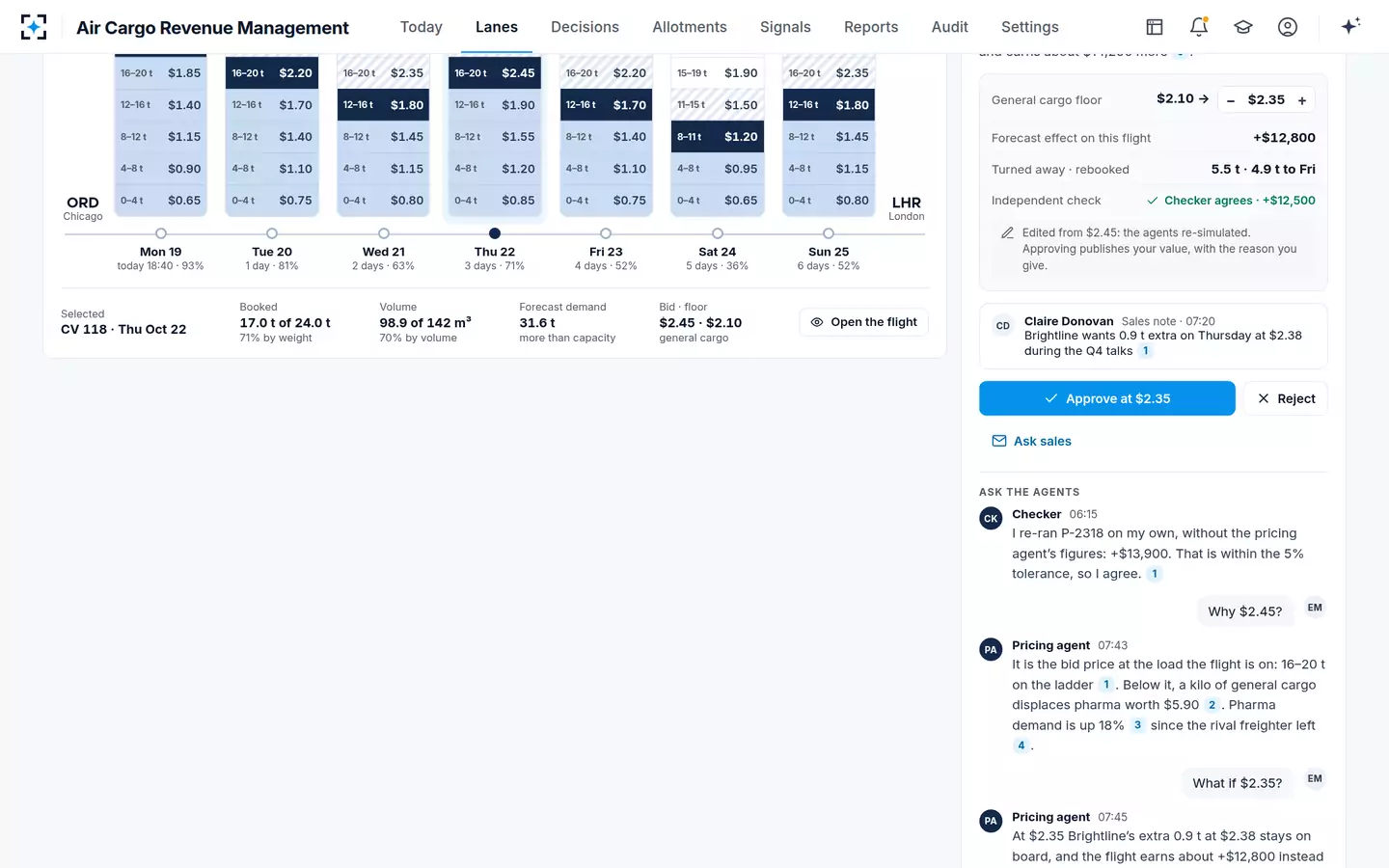Open the AI sparkle assistant icon

pos(1350,26)
